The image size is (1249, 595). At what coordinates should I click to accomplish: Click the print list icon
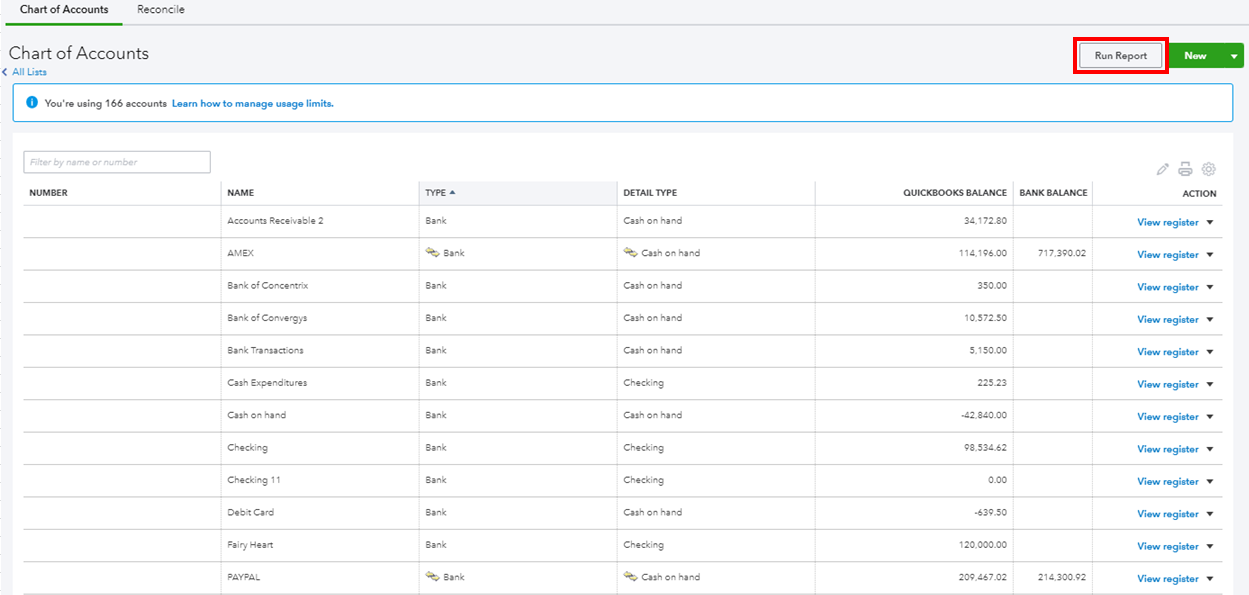1185,169
